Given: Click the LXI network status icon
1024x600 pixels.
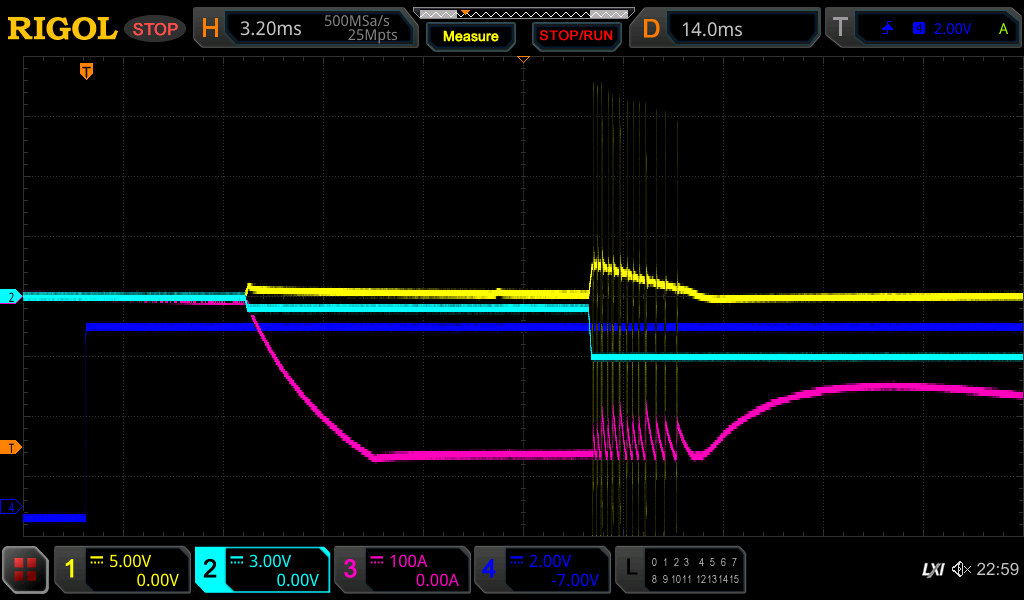Looking at the screenshot, I should point(932,569).
